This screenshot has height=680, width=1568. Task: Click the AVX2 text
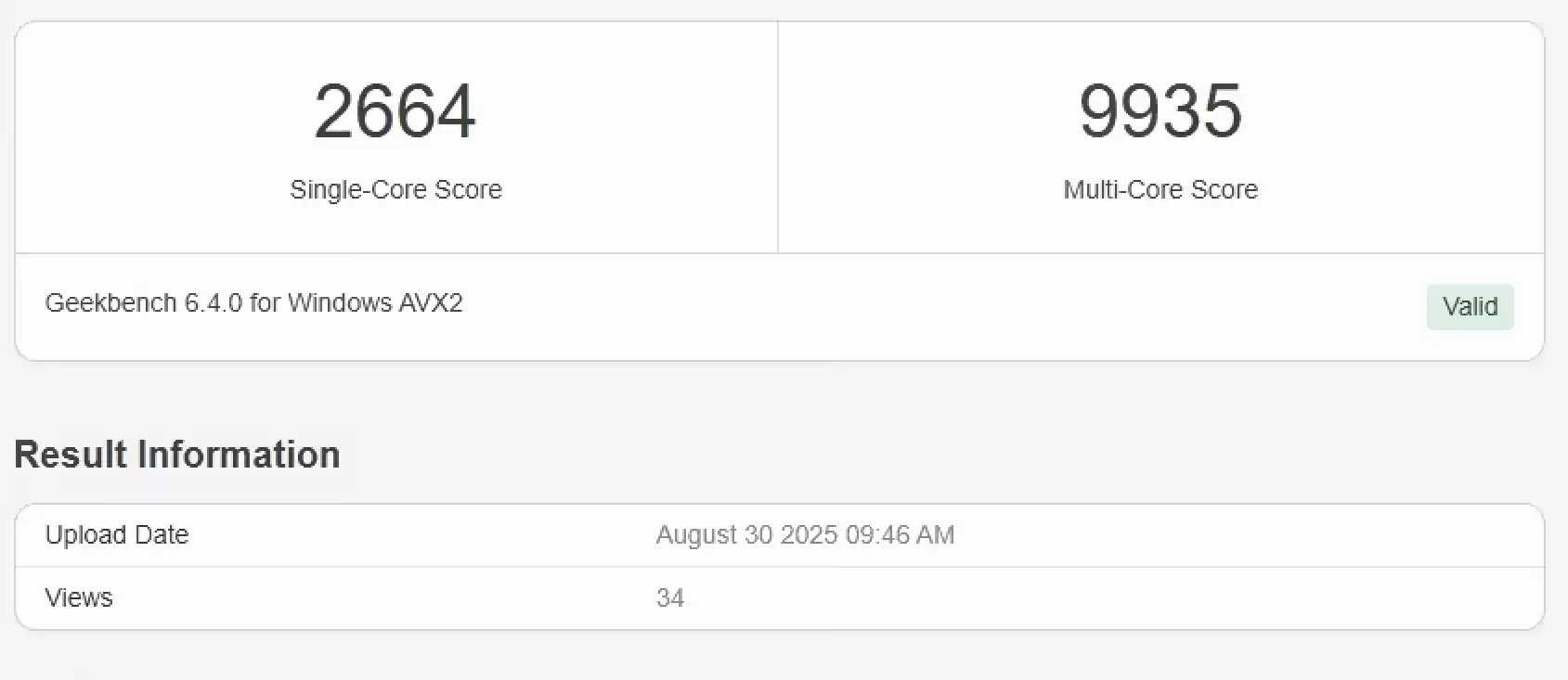(431, 303)
